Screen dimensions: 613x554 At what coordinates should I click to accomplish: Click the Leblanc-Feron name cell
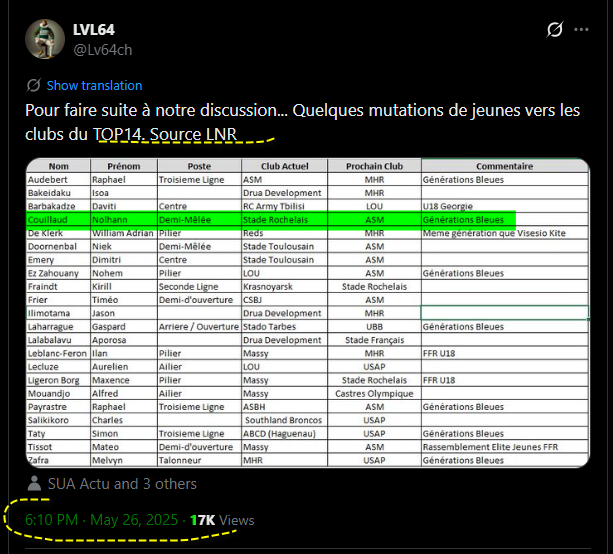pos(59,353)
